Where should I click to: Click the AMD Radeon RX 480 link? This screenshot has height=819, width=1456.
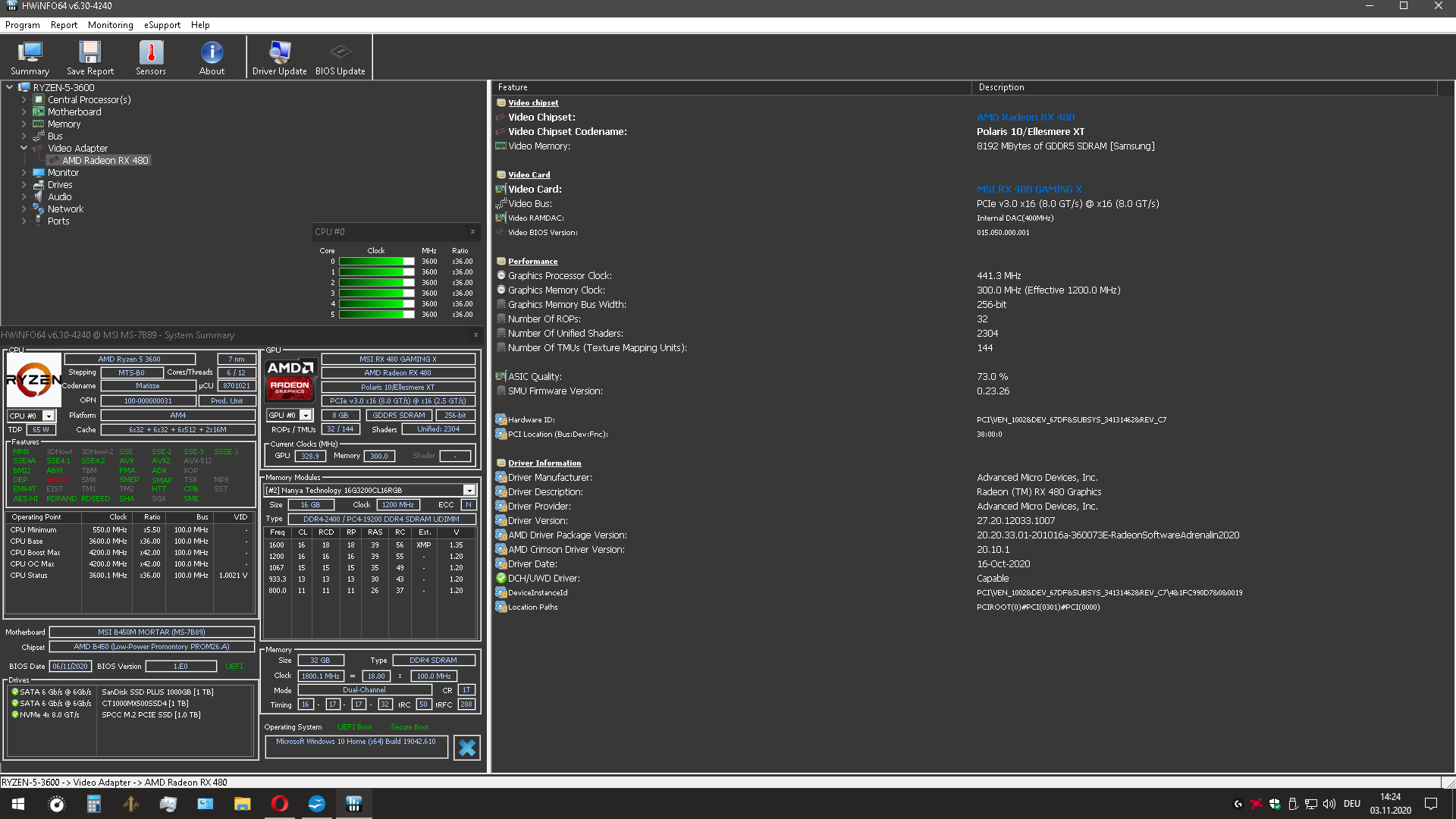pos(1025,117)
